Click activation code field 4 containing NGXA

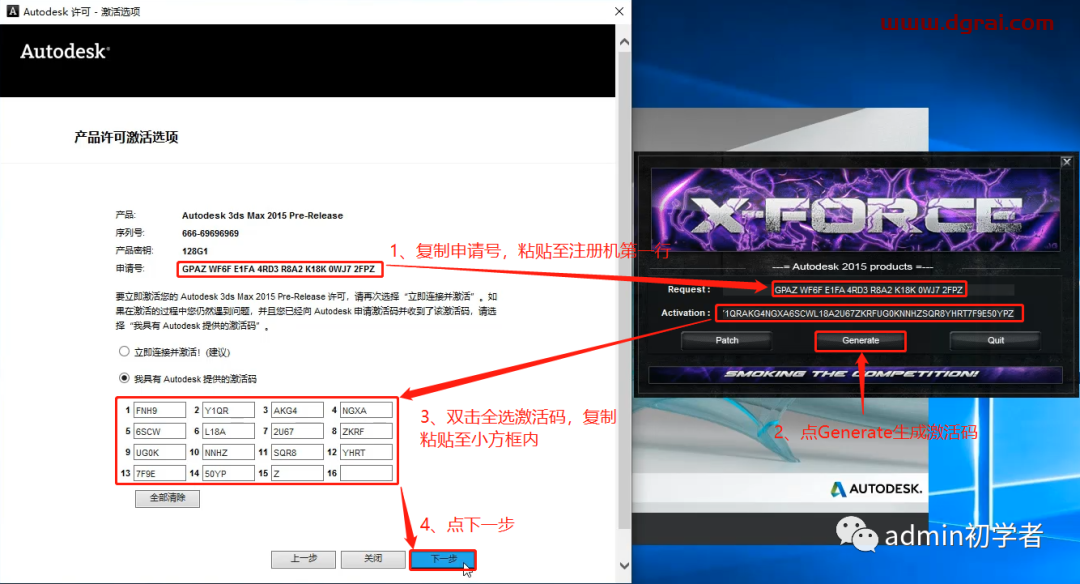[366, 410]
